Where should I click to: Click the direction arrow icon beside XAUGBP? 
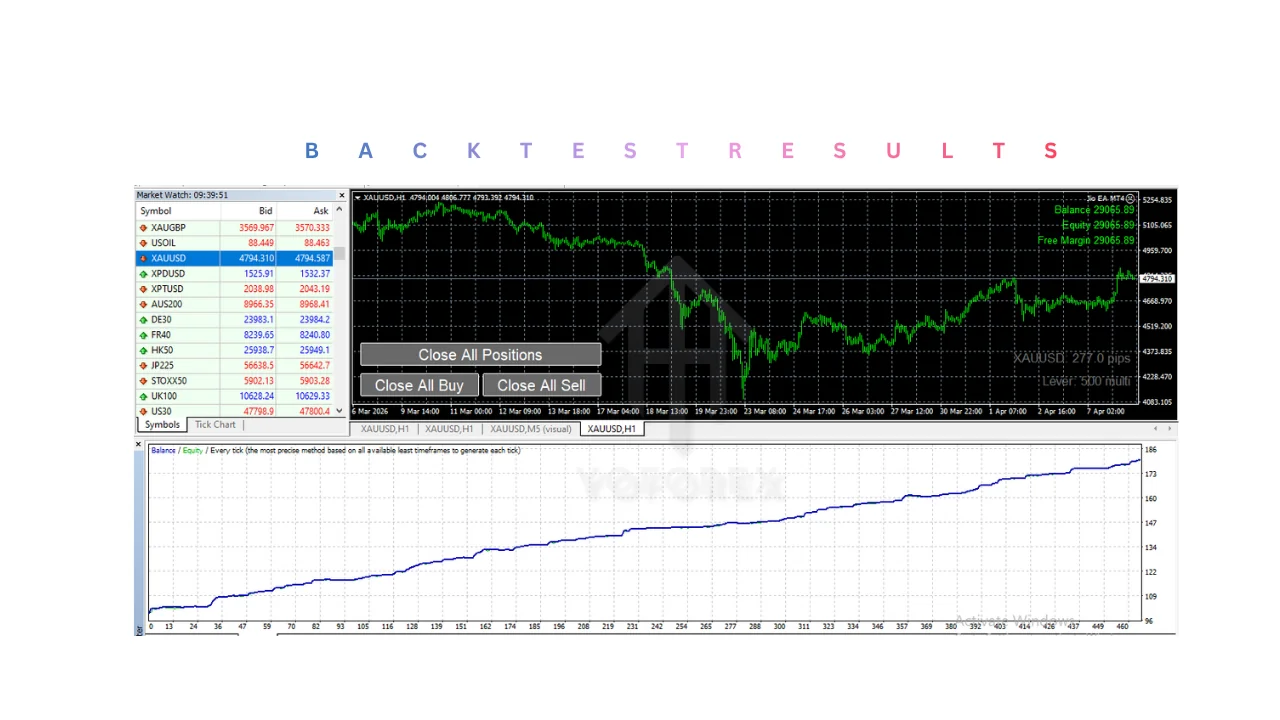coord(143,228)
